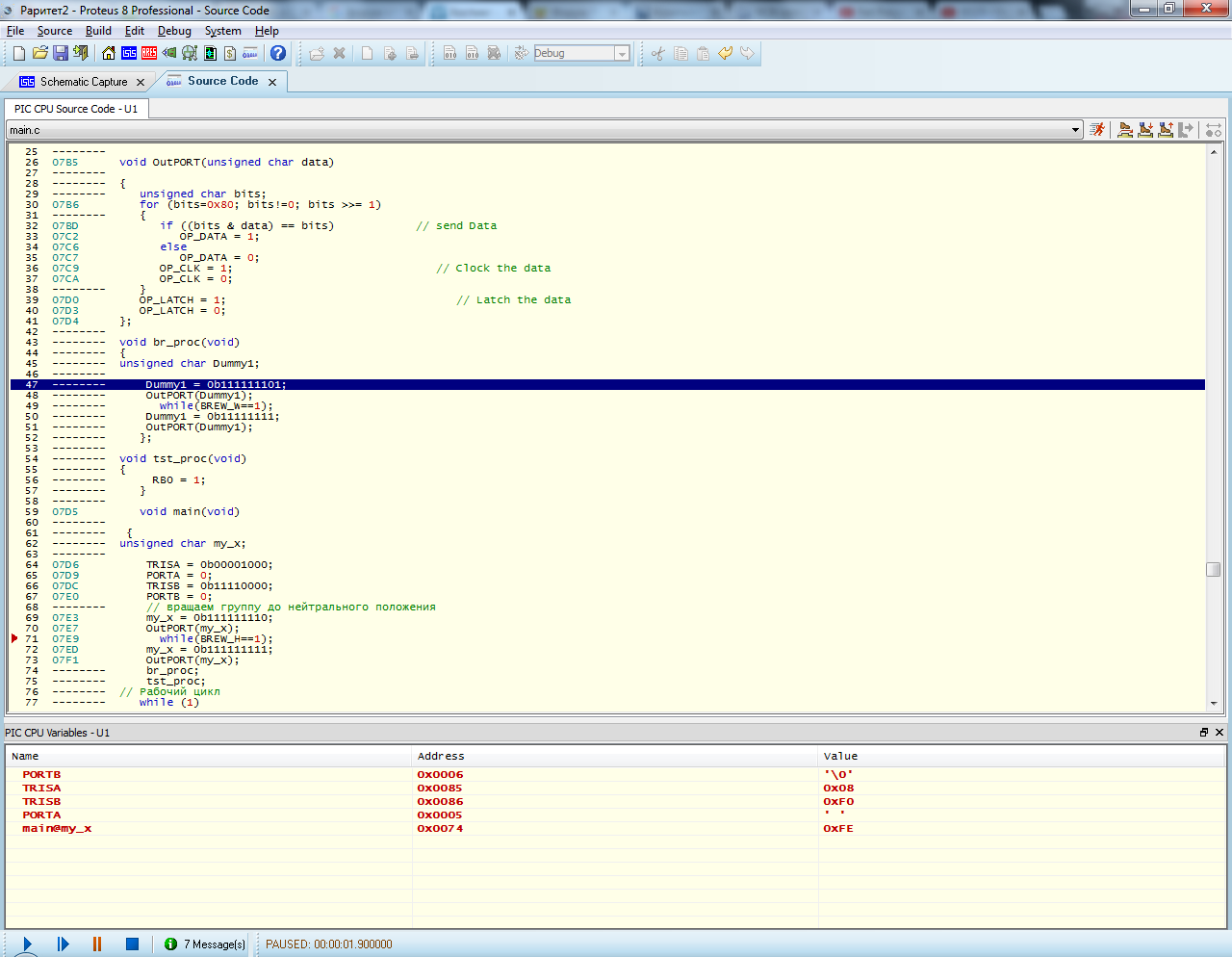The image size is (1232, 957).
Task: Select the main@my_x variable row
Action: coord(58,828)
